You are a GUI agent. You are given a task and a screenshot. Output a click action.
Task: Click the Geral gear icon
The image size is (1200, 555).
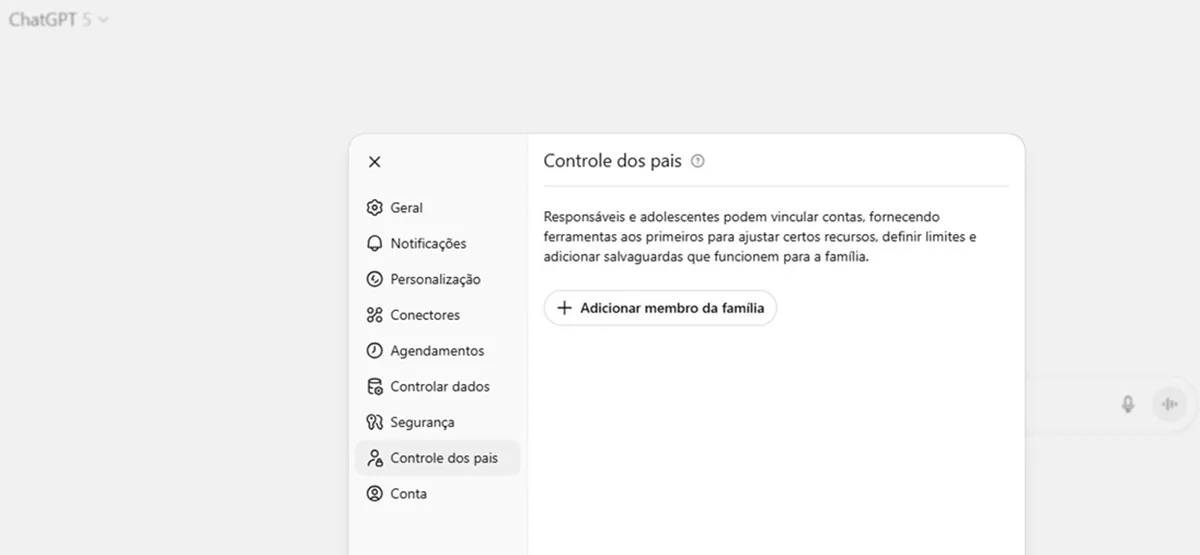(375, 208)
